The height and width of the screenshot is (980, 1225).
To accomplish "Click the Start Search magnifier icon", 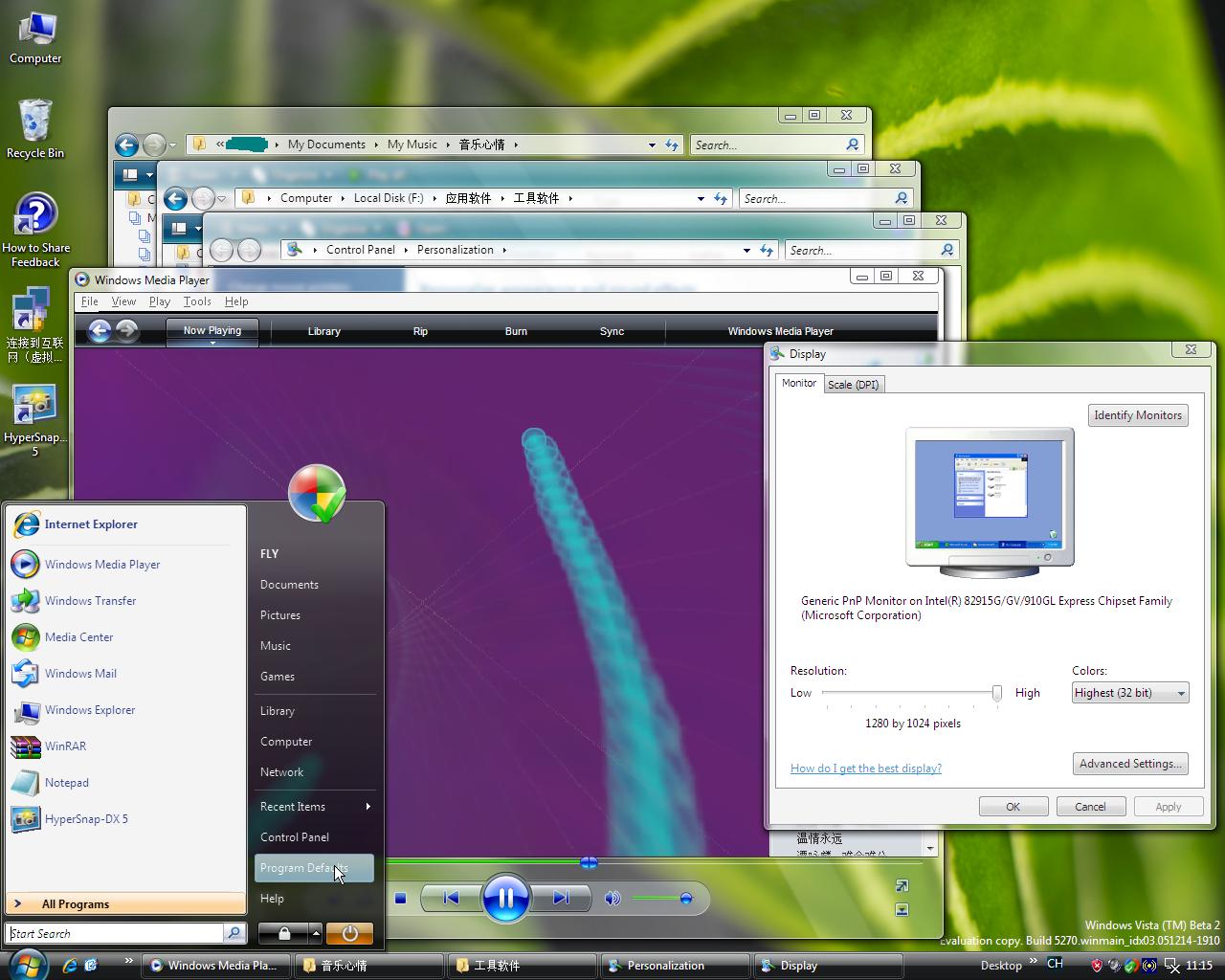I will (x=234, y=933).
